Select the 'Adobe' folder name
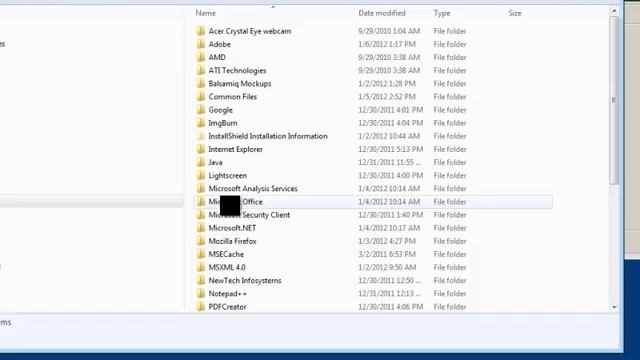Image resolution: width=640 pixels, height=360 pixels. pyautogui.click(x=220, y=44)
